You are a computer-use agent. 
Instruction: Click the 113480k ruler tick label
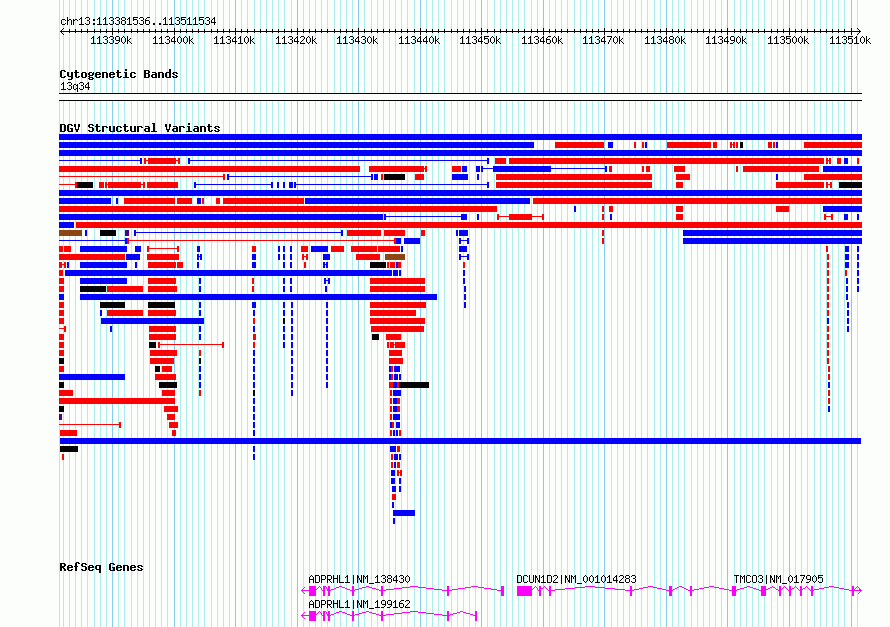pos(665,40)
